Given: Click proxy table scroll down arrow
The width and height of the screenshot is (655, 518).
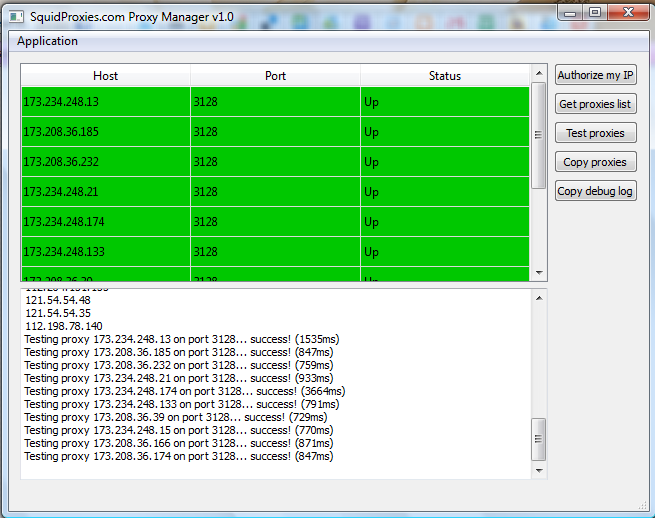Looking at the screenshot, I should pos(539,273).
